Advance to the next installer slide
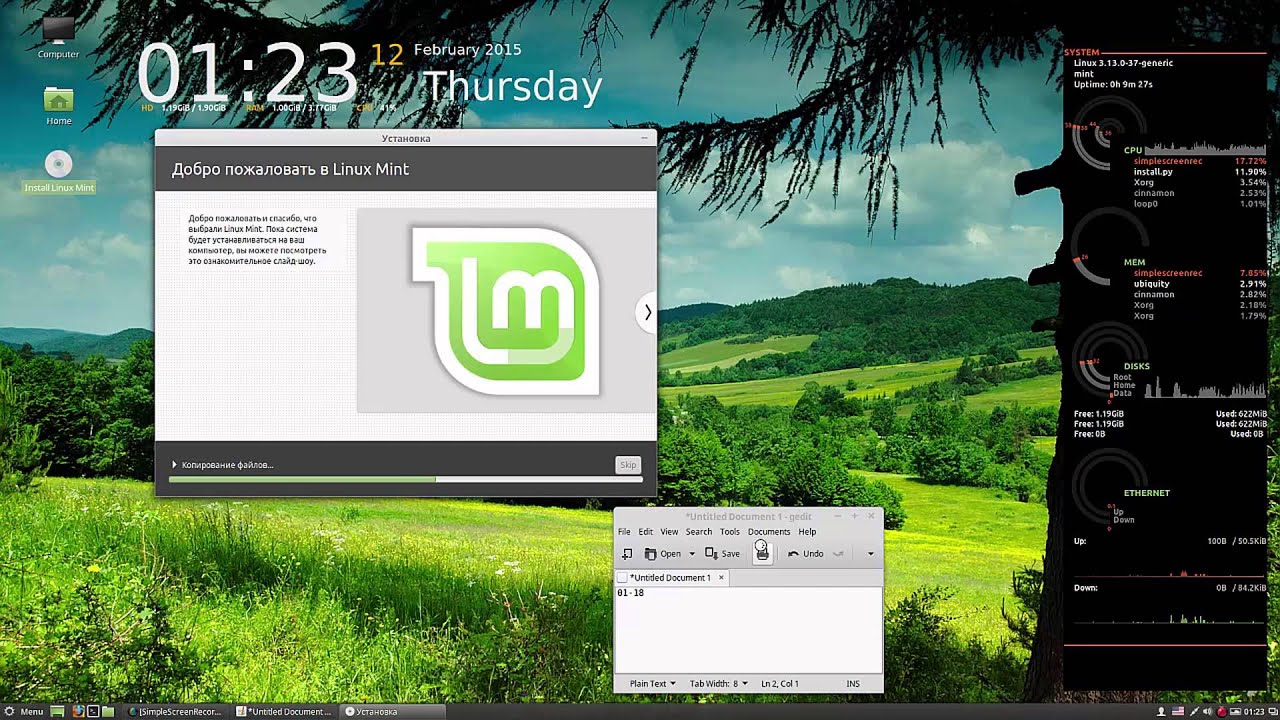The height and width of the screenshot is (720, 1280). click(x=647, y=313)
